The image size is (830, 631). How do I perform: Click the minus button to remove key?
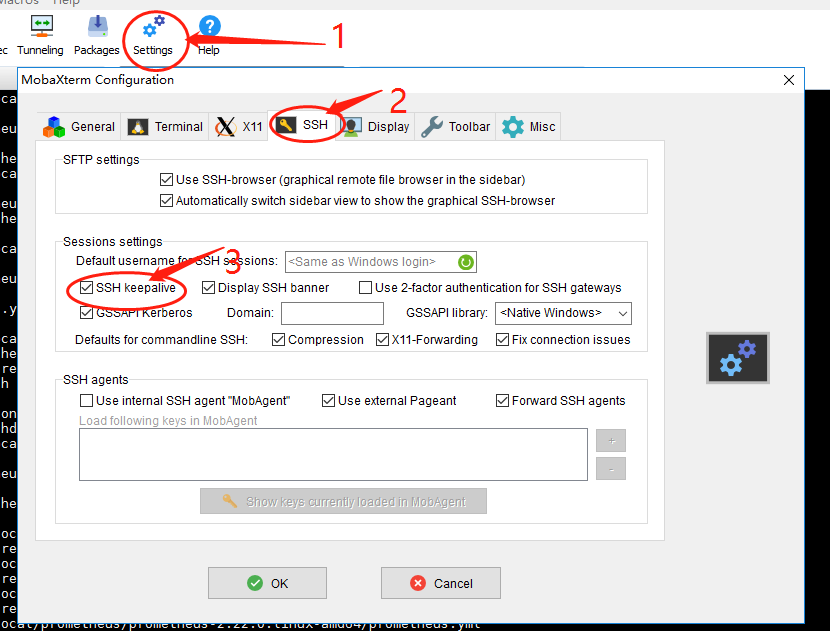click(611, 469)
